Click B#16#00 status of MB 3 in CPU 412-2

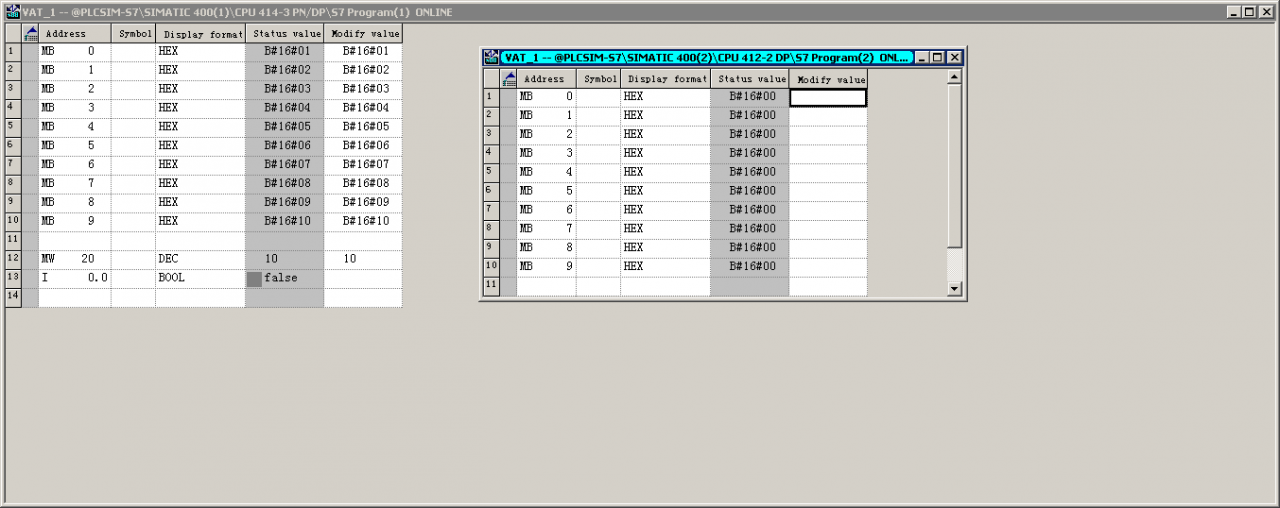point(750,153)
